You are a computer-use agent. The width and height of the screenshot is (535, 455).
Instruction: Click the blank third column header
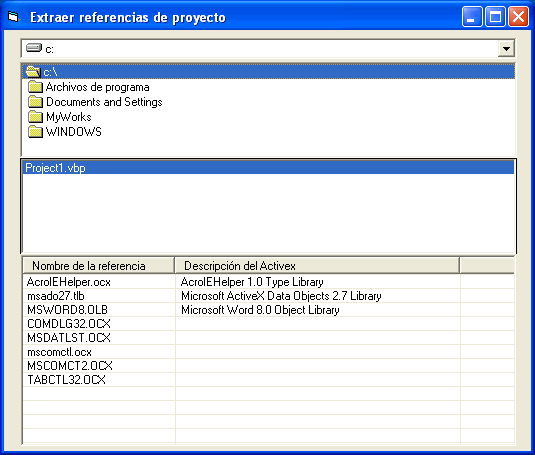487,265
